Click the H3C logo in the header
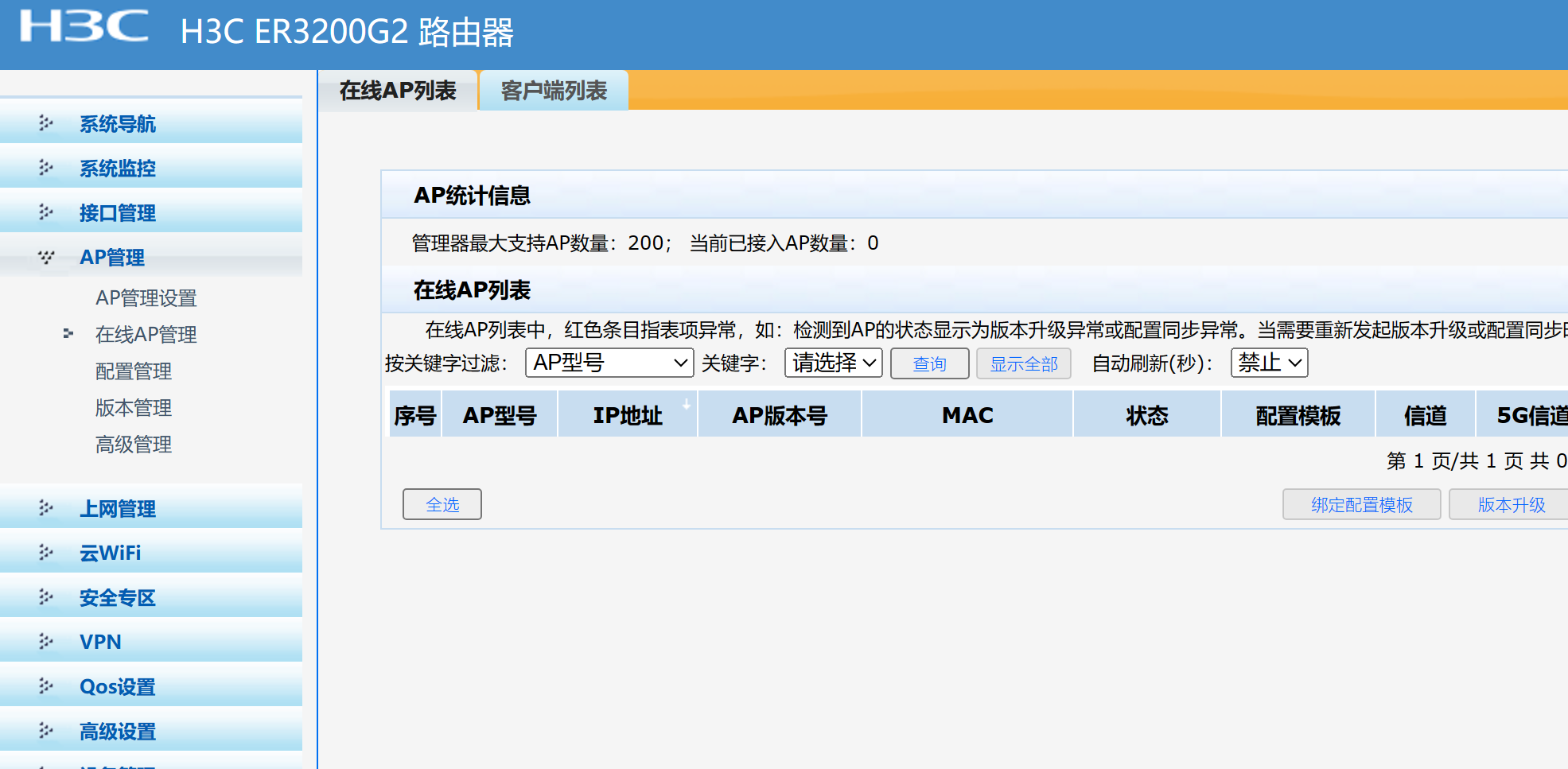 (84, 26)
